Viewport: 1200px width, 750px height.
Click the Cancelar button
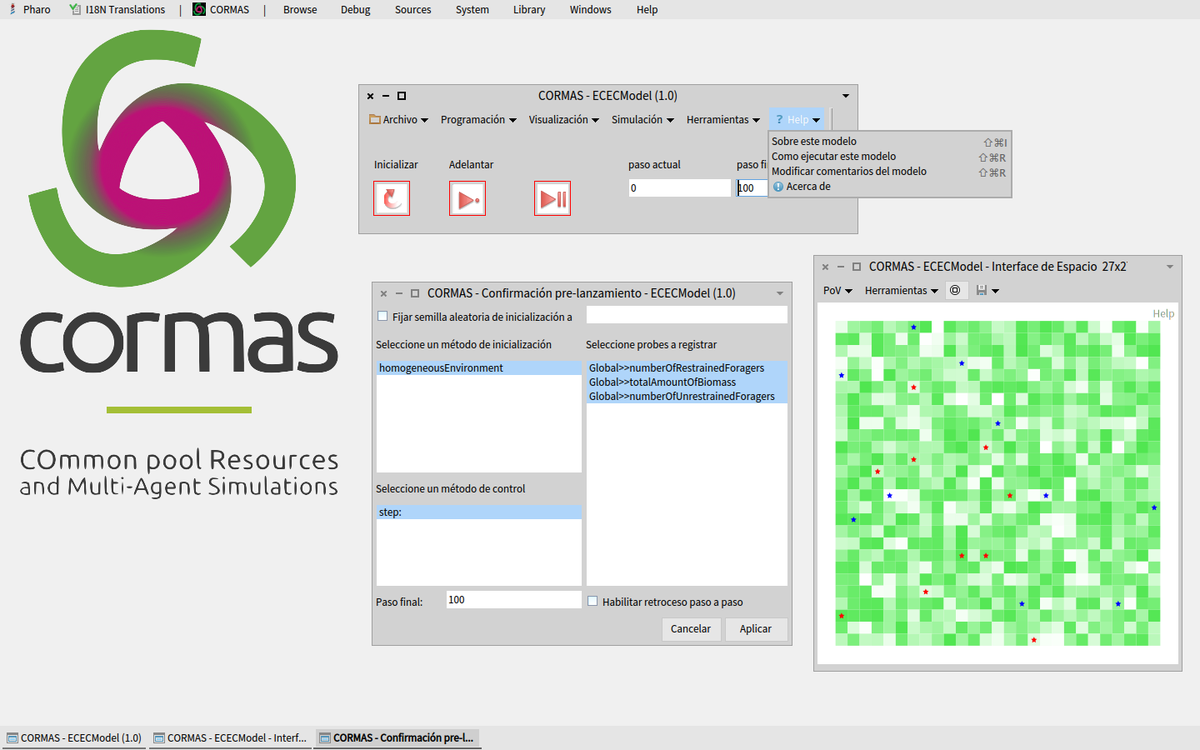pos(690,629)
